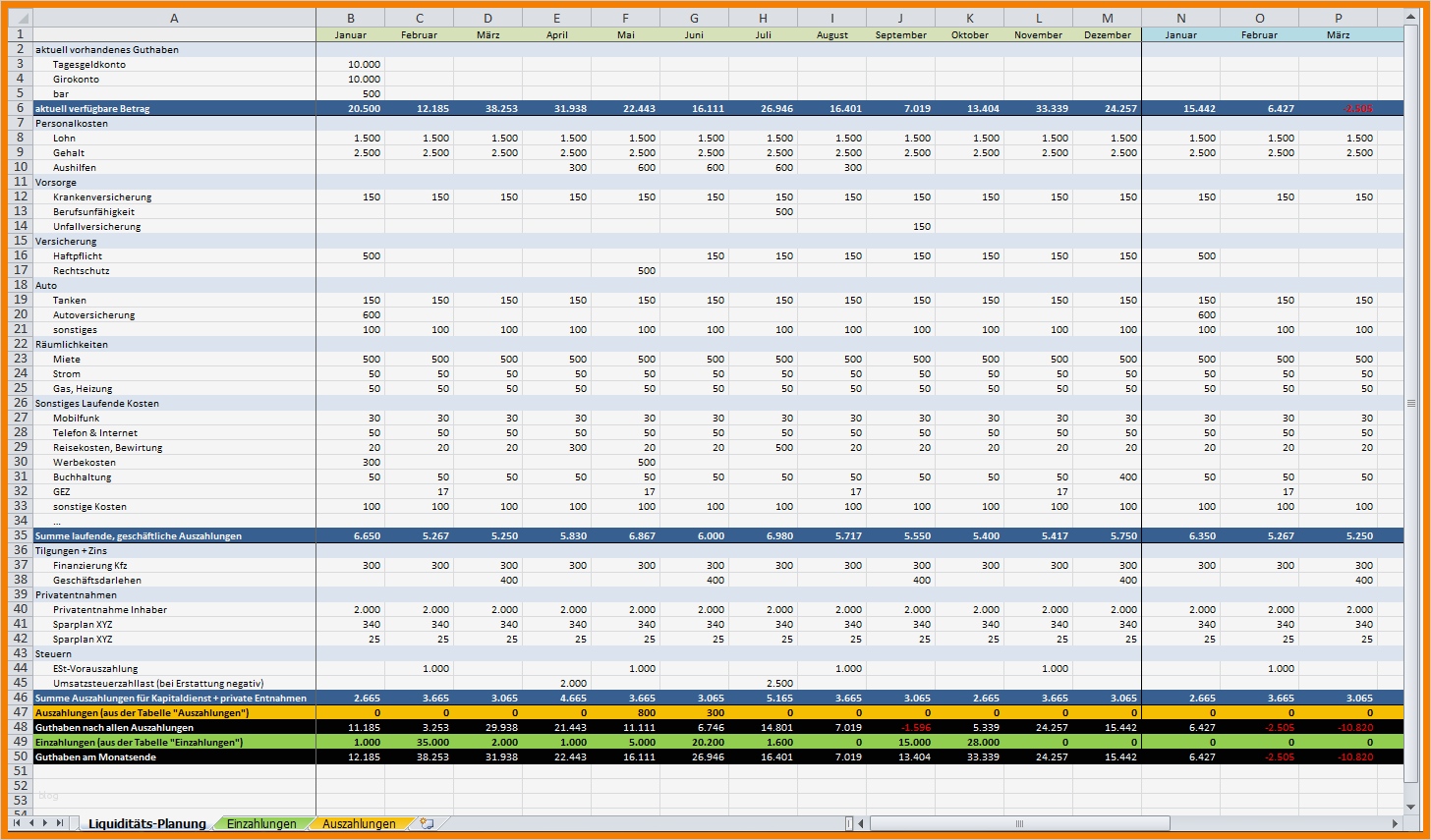The height and width of the screenshot is (840, 1431).
Task: Click the negative '-1.596' value in September
Action: click(900, 727)
